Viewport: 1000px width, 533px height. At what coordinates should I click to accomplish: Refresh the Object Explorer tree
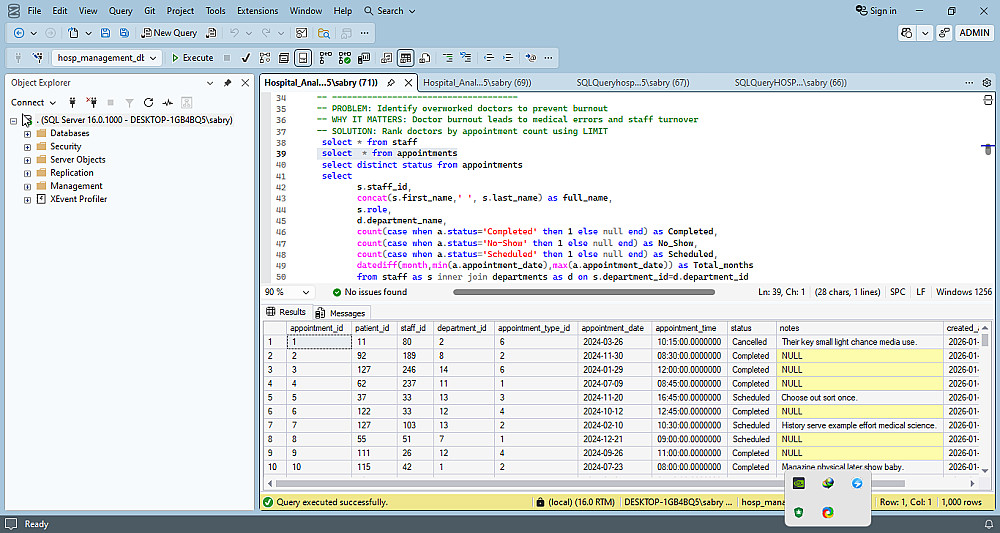148,102
